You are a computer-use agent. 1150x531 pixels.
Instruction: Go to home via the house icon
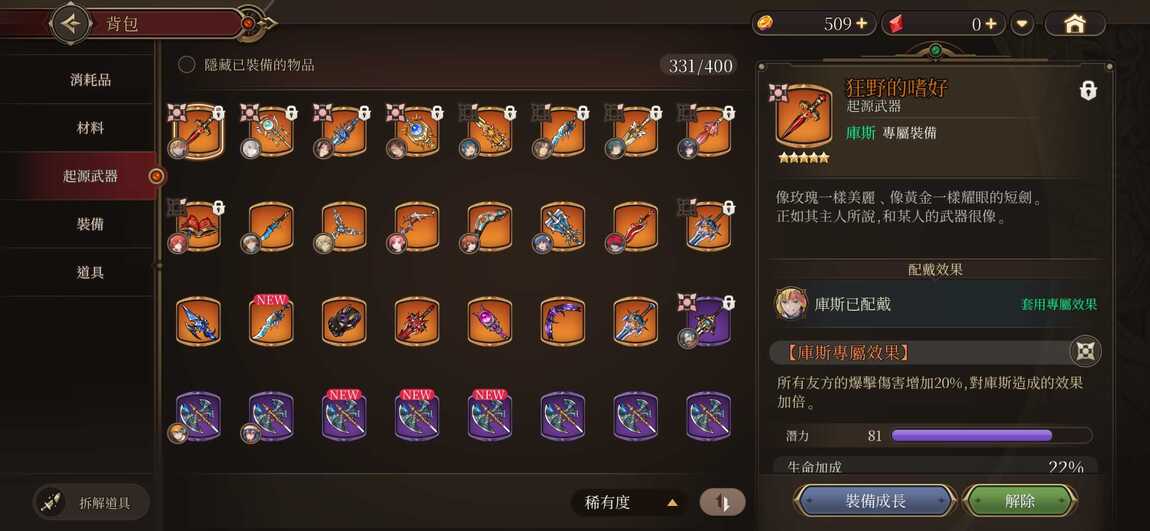(1074, 23)
